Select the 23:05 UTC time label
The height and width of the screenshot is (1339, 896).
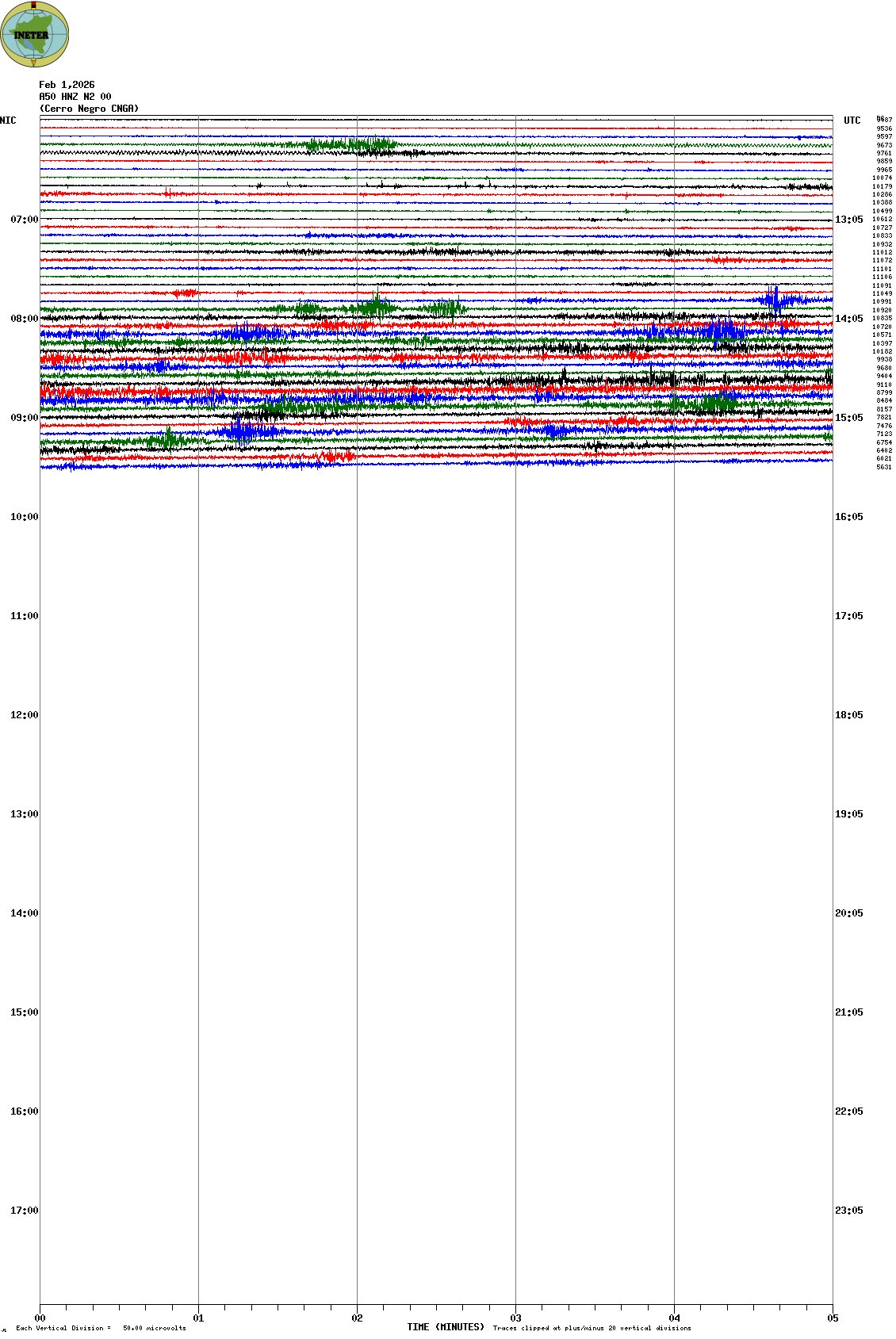tap(848, 1211)
